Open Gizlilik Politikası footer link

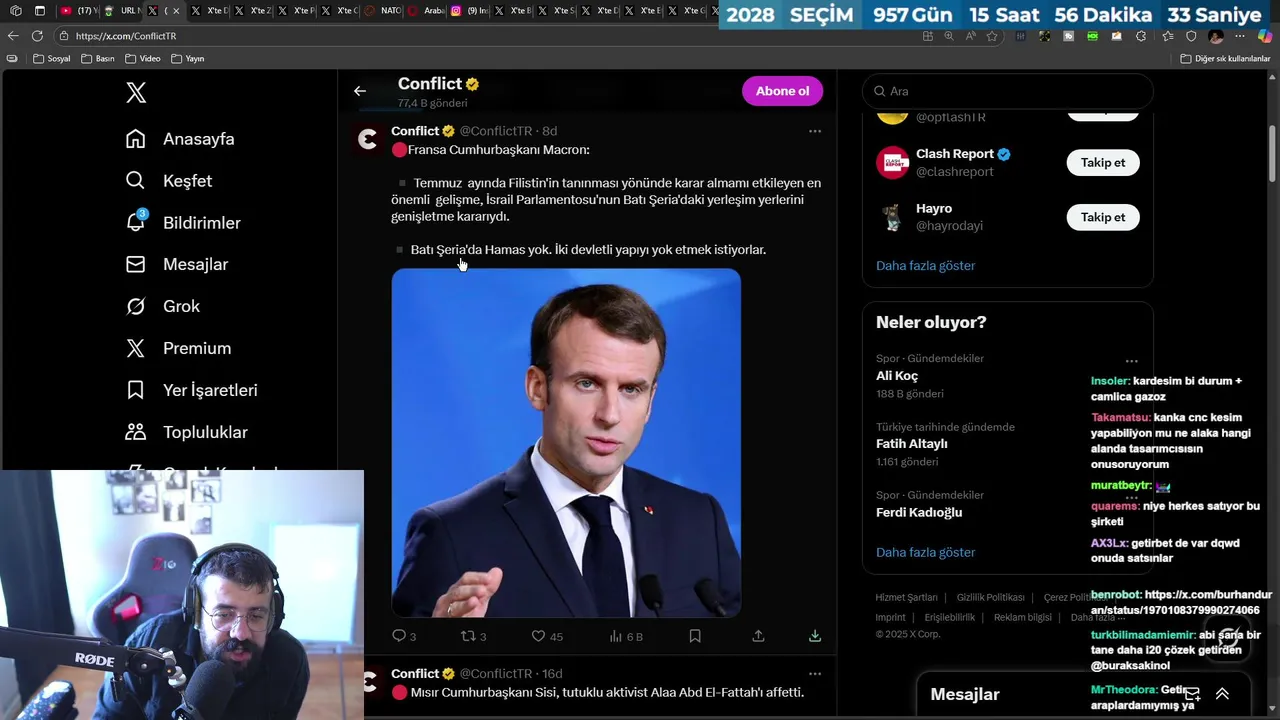[x=990, y=598]
